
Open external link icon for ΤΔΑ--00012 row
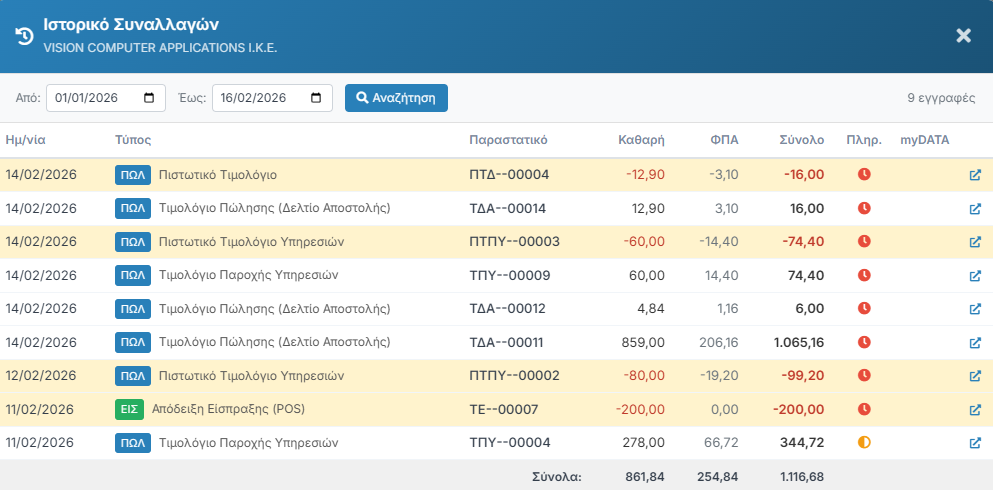(975, 309)
